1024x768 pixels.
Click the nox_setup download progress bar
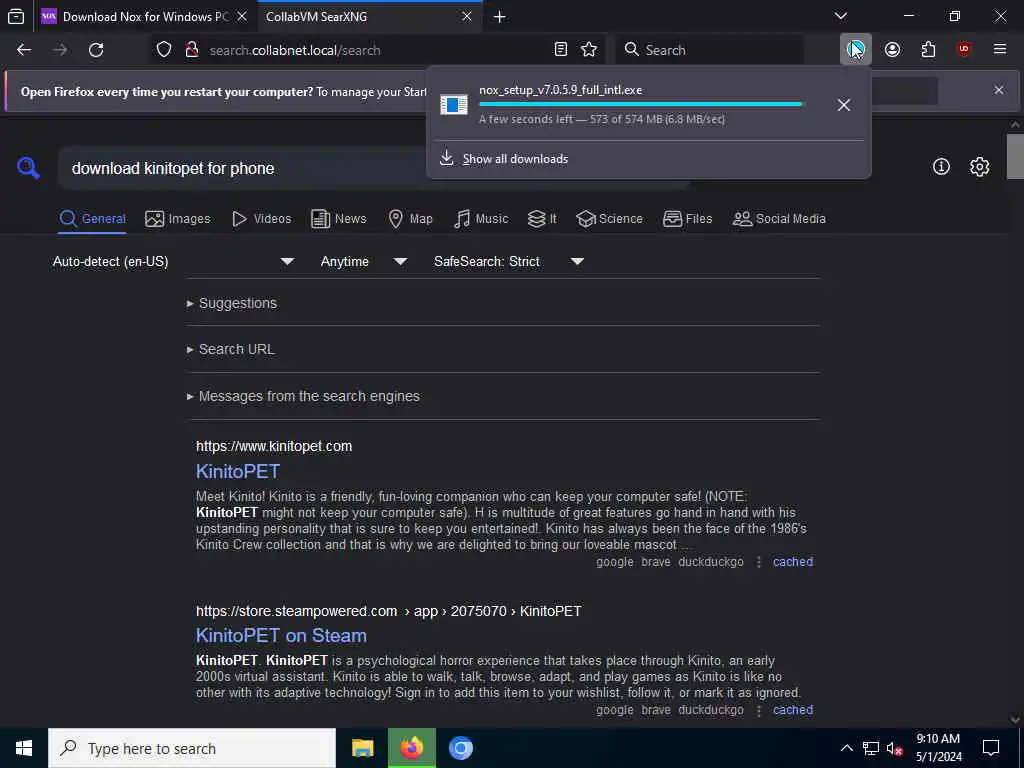(x=641, y=104)
